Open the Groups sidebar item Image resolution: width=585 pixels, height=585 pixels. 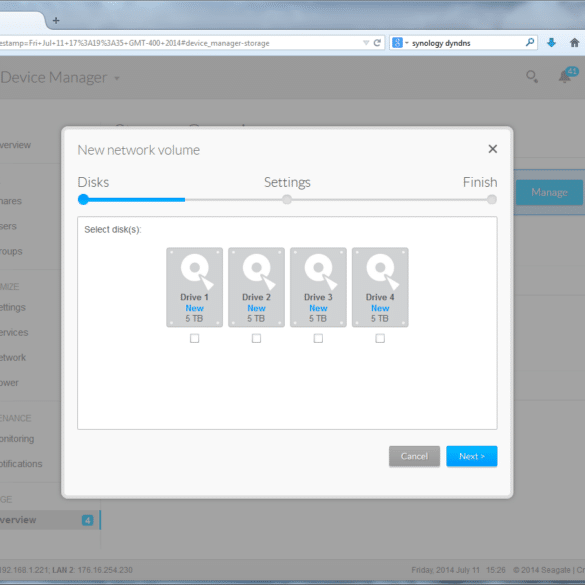pos(11,251)
